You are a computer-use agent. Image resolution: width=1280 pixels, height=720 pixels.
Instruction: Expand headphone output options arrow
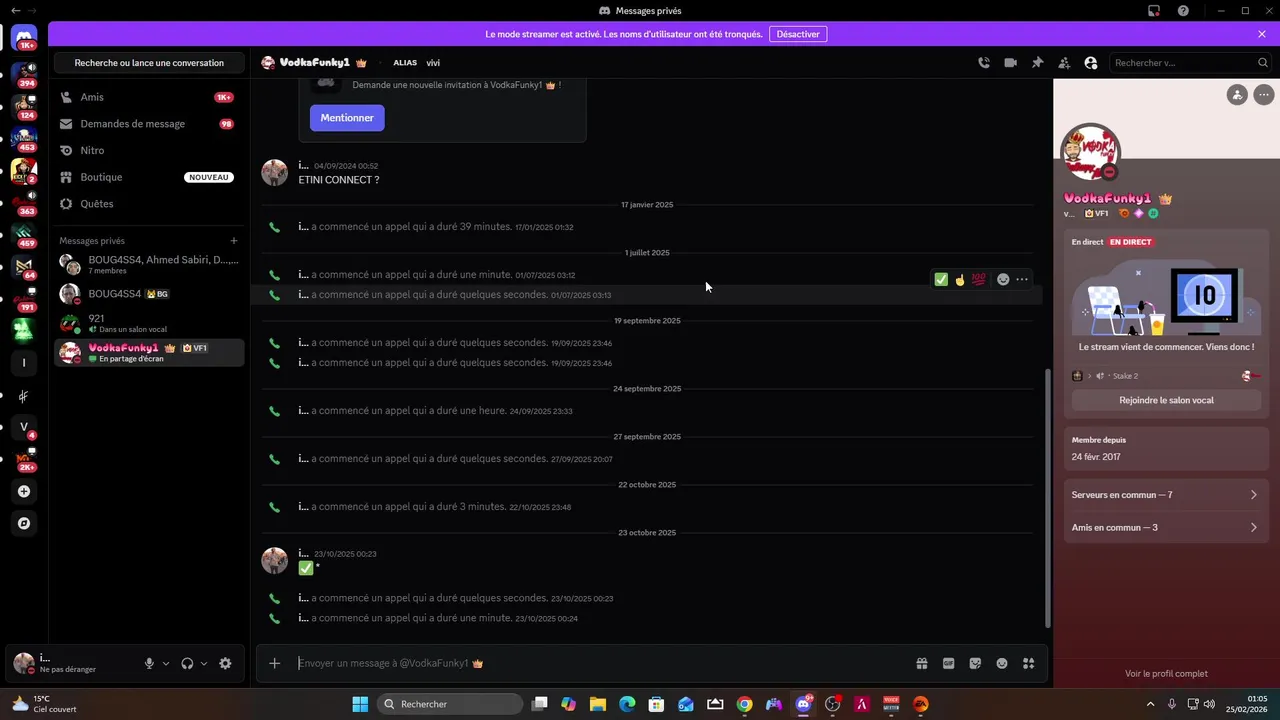point(204,663)
